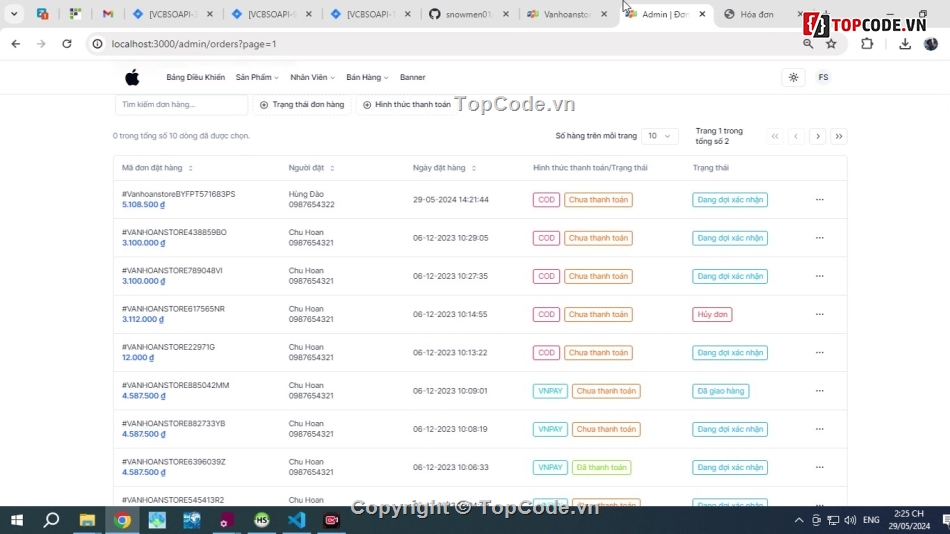Open actions menu for order VANHOANSTORE617565NR

tap(819, 314)
